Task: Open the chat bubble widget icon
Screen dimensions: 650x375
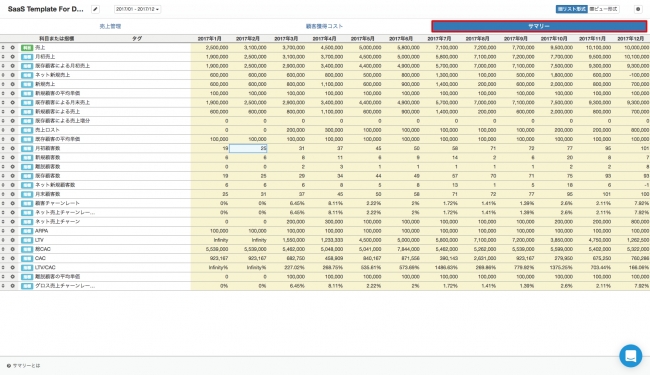Action: 631,356
